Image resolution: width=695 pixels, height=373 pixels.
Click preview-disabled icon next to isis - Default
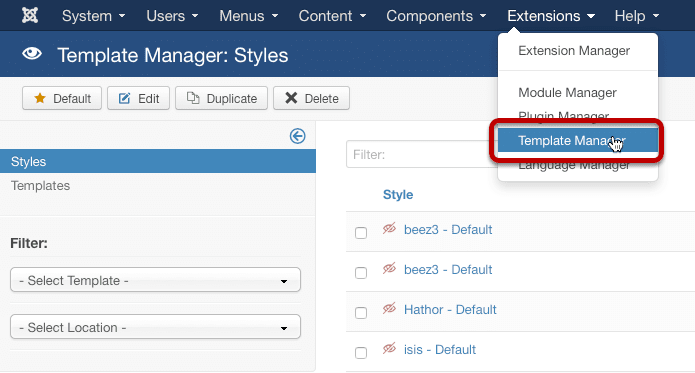click(389, 348)
